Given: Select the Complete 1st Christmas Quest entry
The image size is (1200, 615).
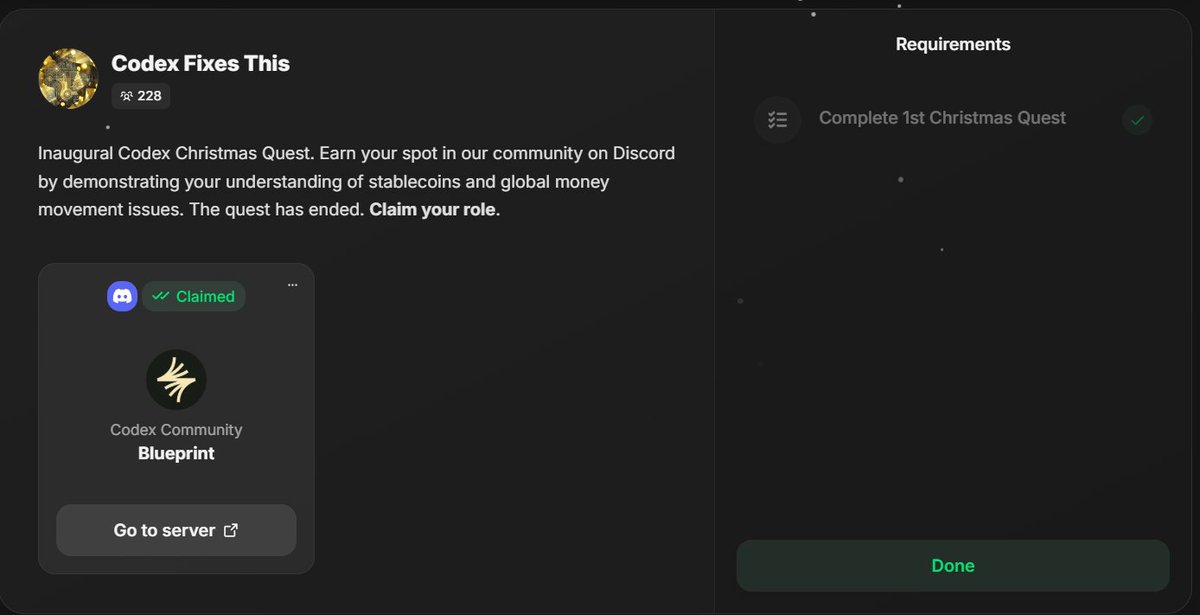Looking at the screenshot, I should click(942, 117).
